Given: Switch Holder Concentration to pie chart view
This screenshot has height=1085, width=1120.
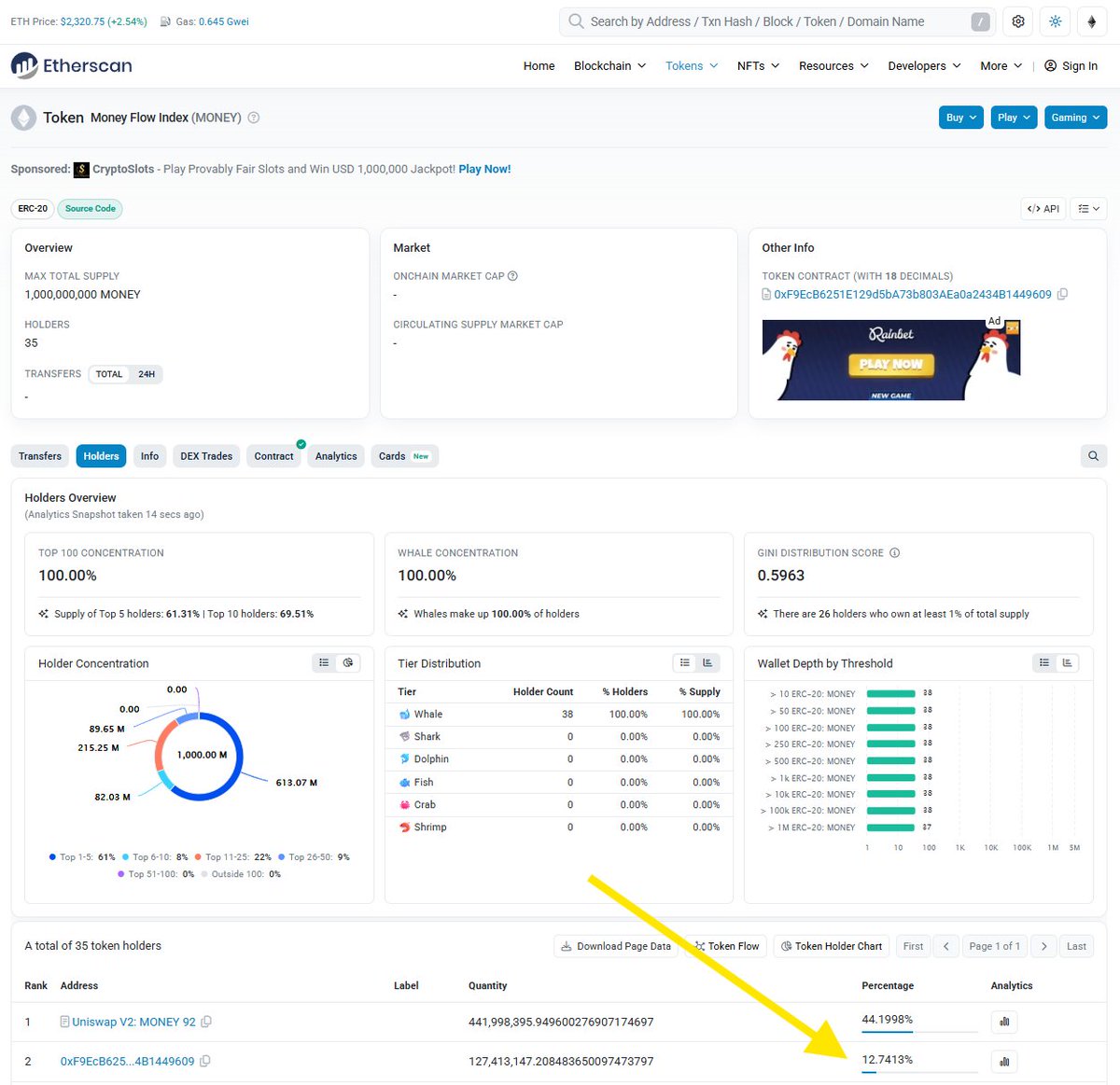Looking at the screenshot, I should (348, 662).
